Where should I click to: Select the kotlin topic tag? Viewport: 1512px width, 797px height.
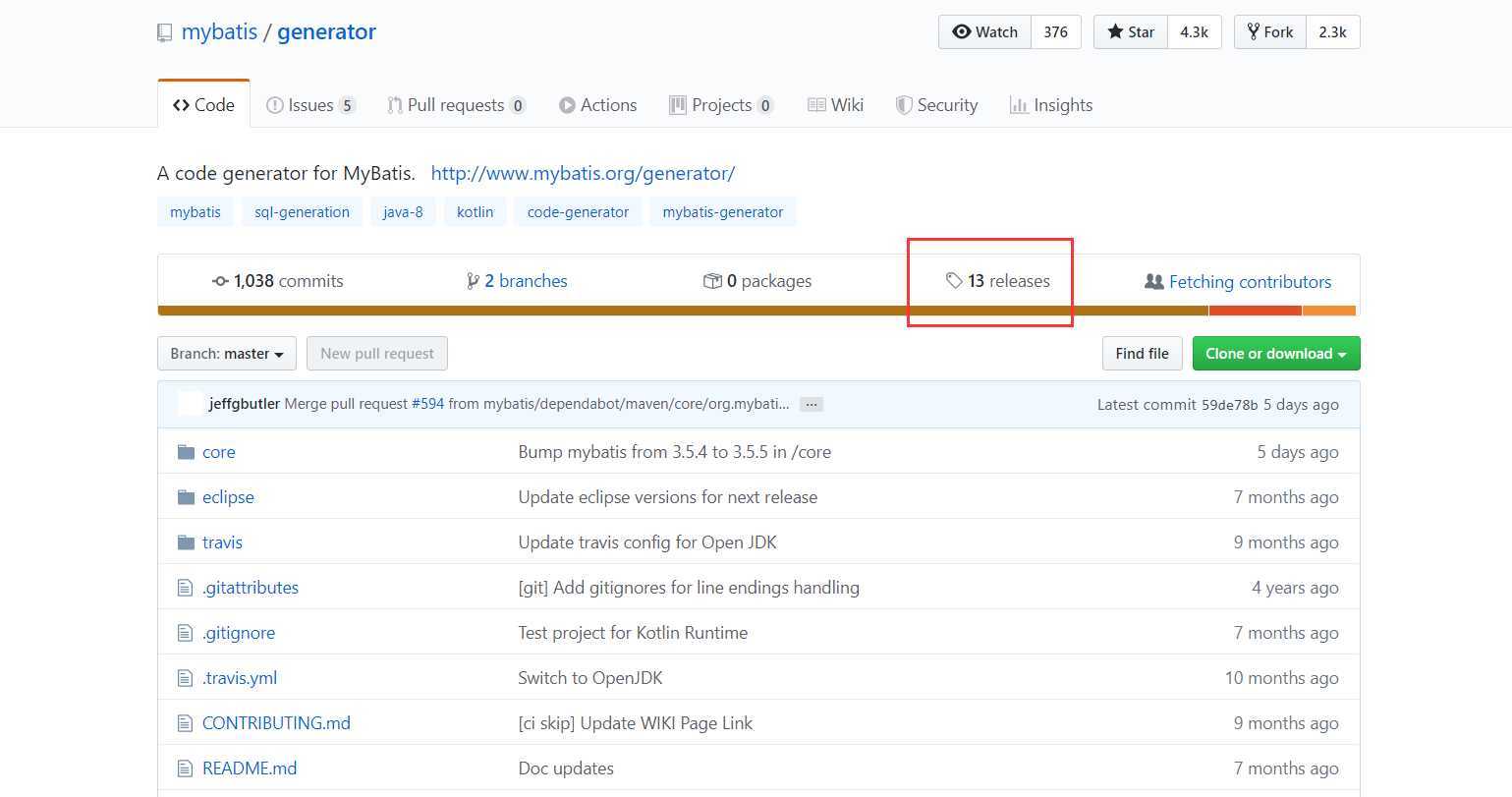(x=476, y=212)
